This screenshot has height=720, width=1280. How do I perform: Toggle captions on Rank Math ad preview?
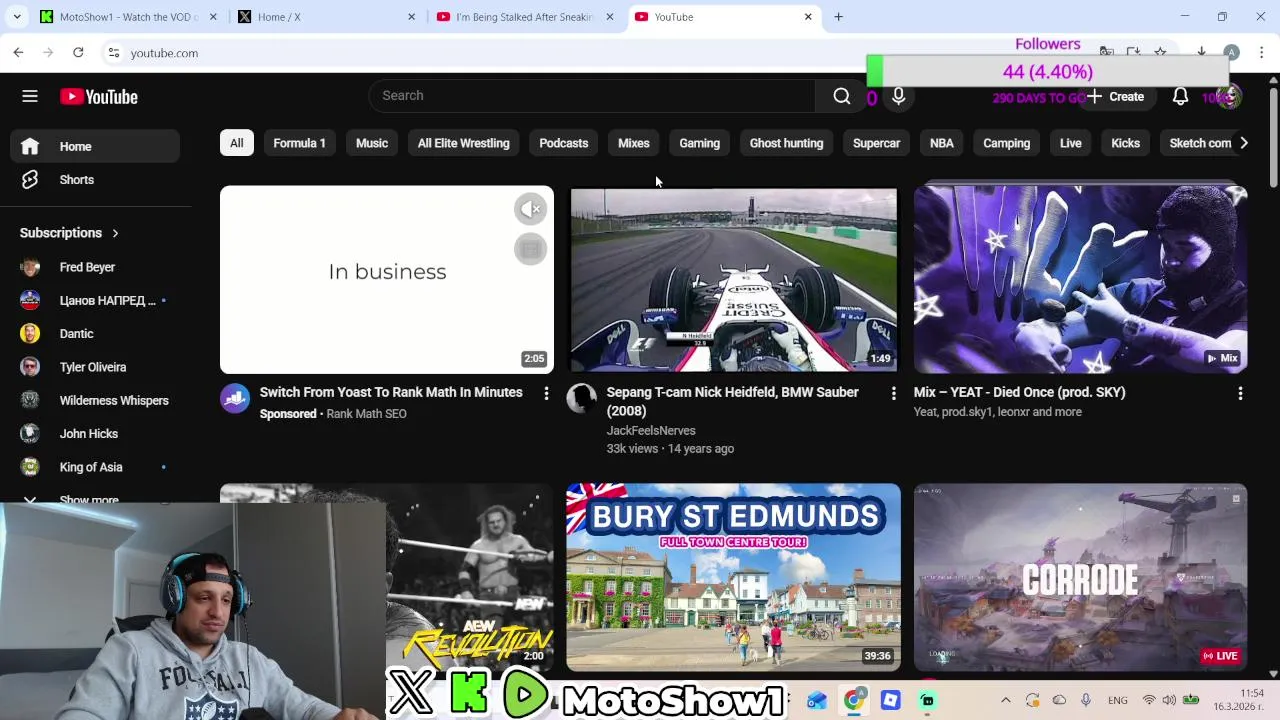point(531,249)
